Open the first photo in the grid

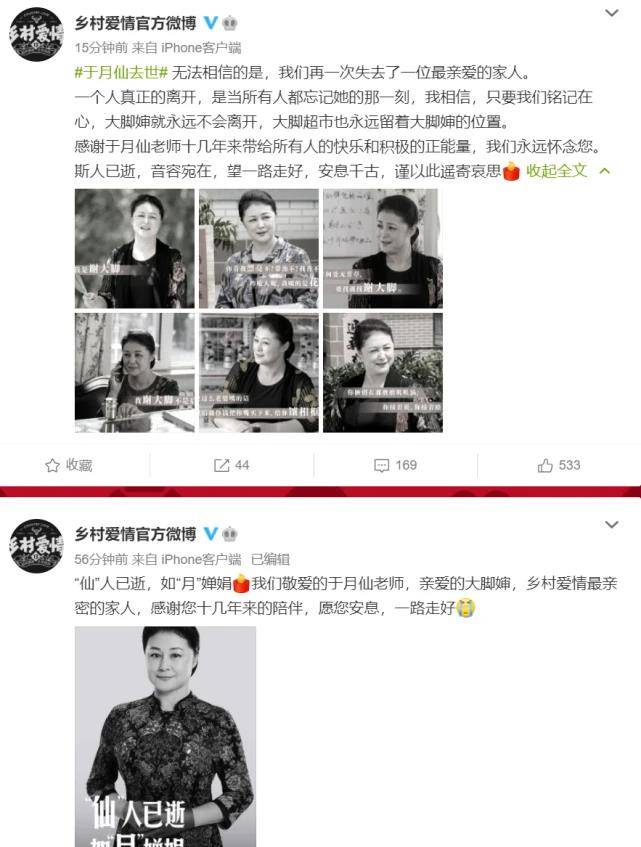click(134, 248)
